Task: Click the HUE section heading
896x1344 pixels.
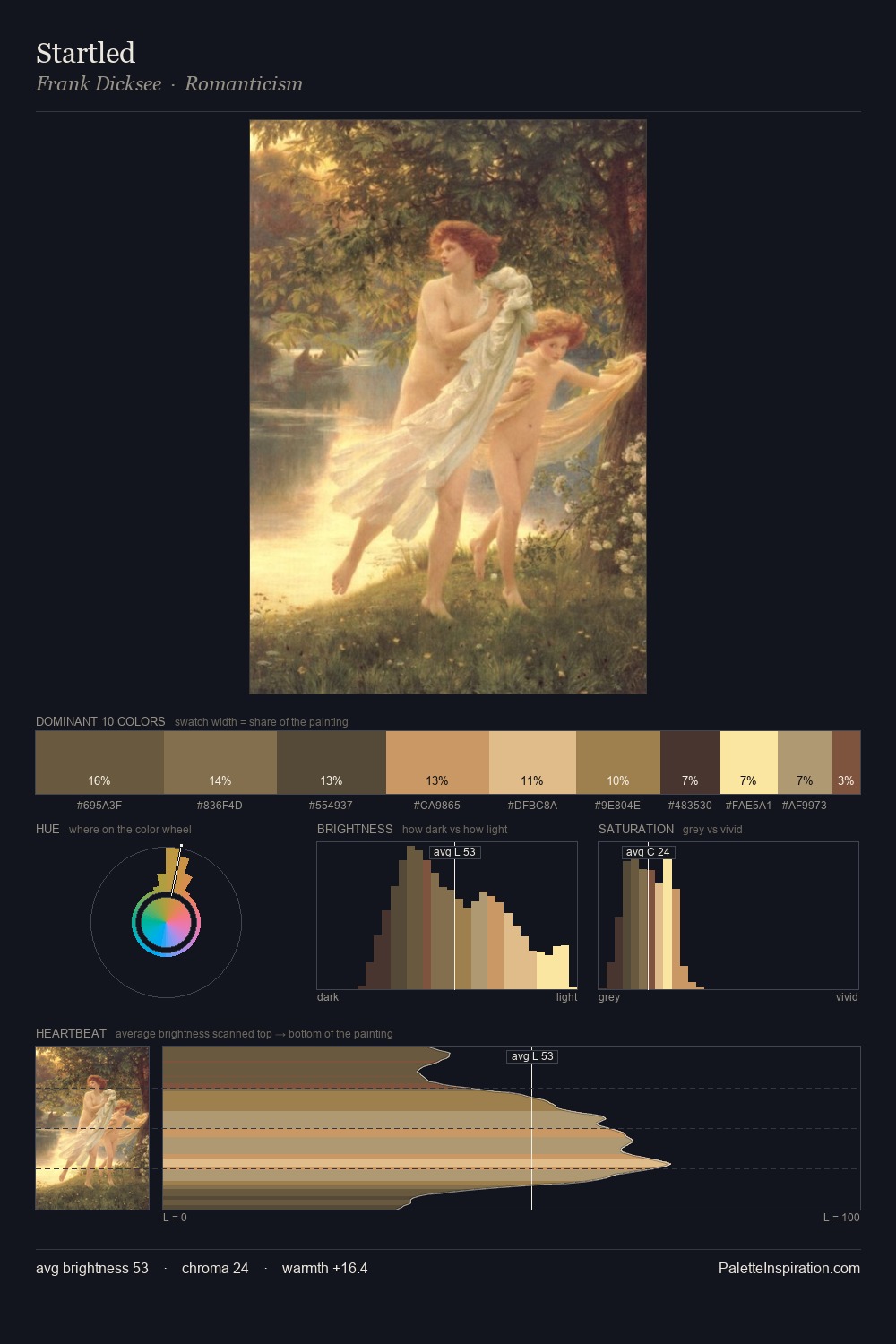Action: 47,829
